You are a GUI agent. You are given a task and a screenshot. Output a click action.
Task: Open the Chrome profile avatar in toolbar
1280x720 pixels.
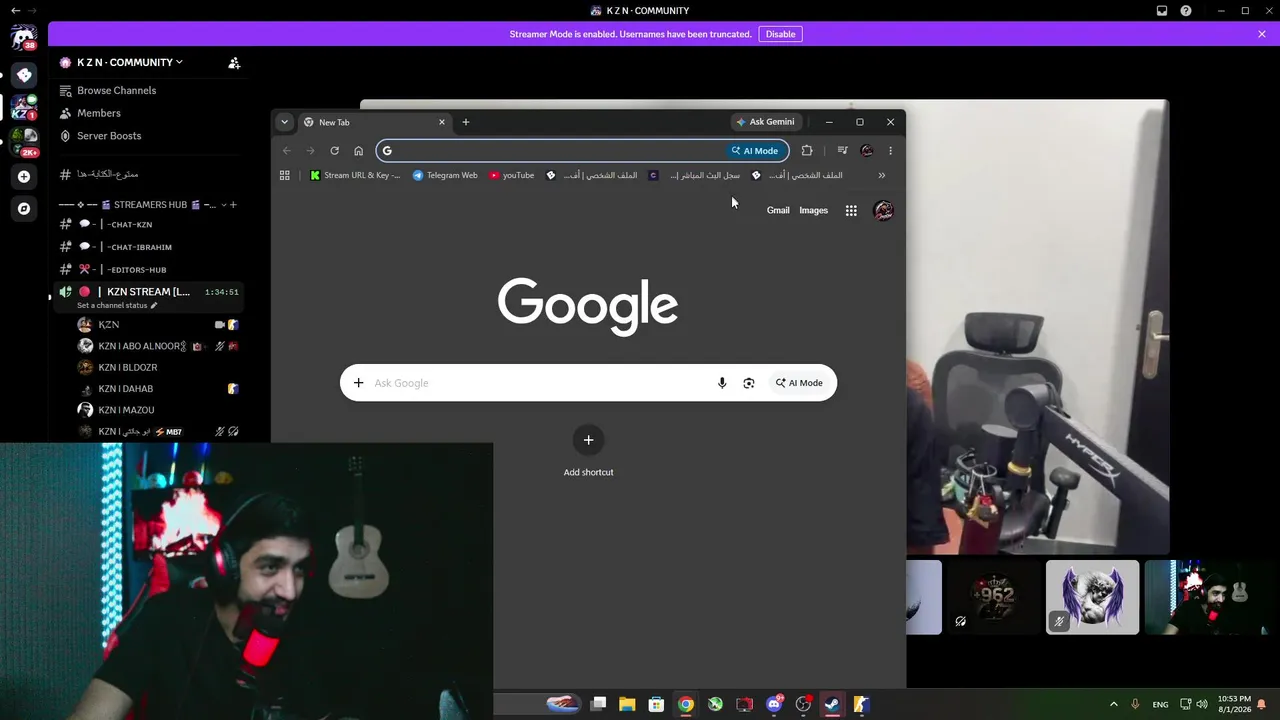pyautogui.click(x=867, y=151)
